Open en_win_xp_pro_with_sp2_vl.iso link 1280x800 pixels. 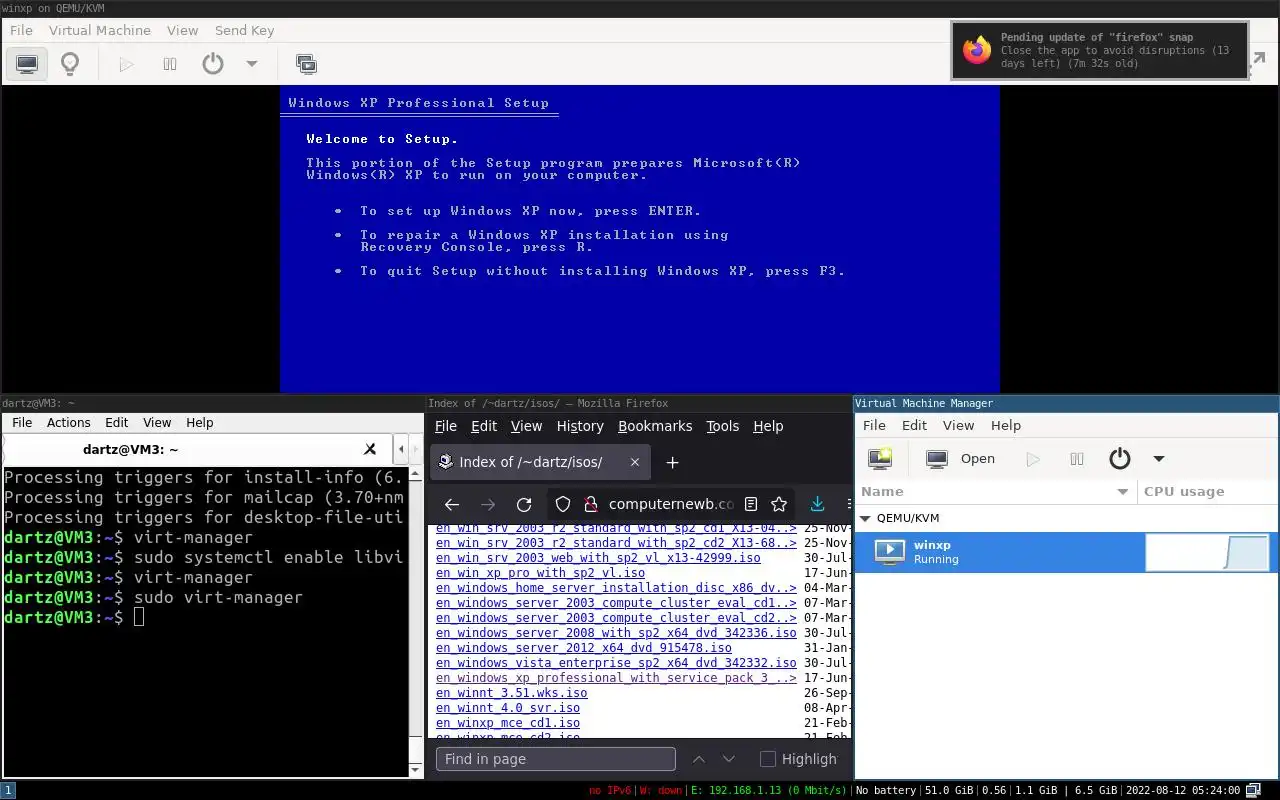click(x=540, y=573)
